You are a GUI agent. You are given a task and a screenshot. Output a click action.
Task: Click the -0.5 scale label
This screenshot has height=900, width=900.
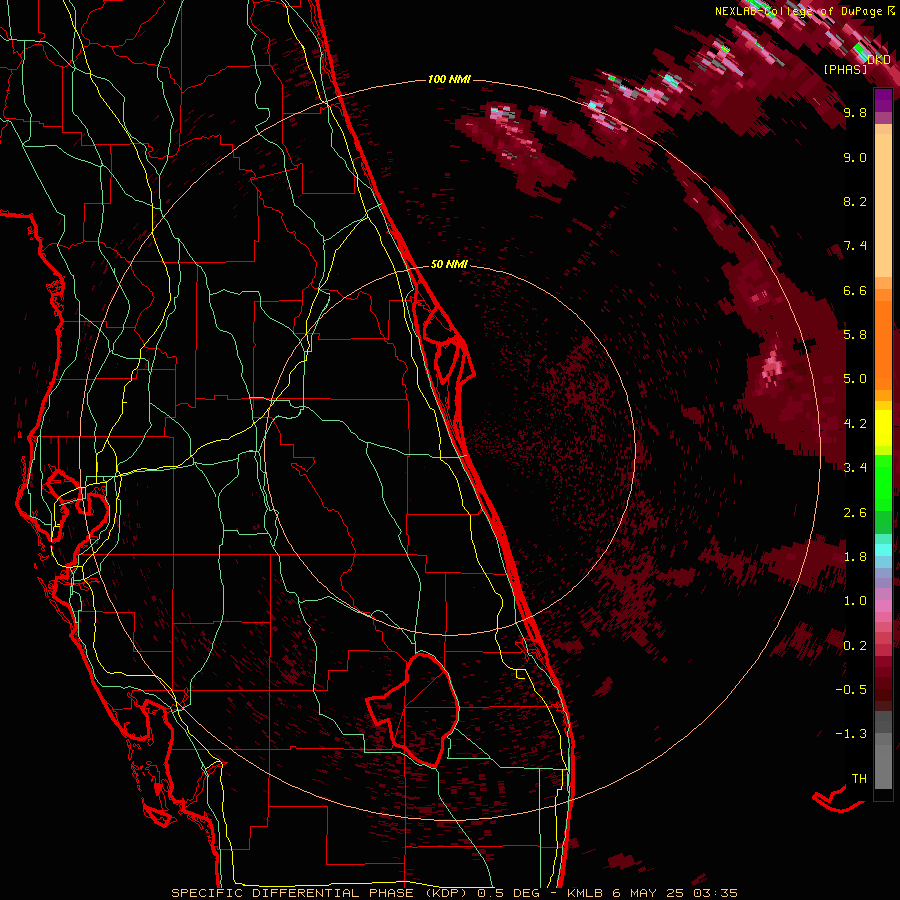[851, 690]
